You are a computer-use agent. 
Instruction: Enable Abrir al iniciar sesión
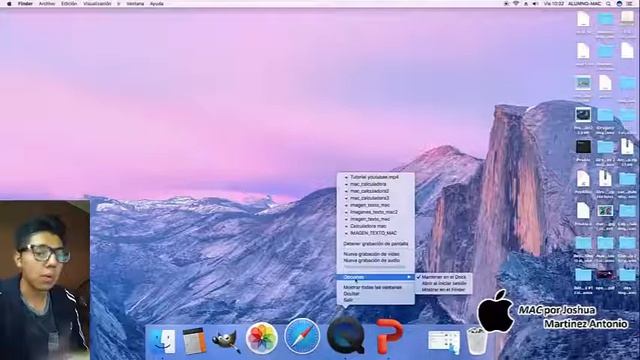click(x=444, y=283)
